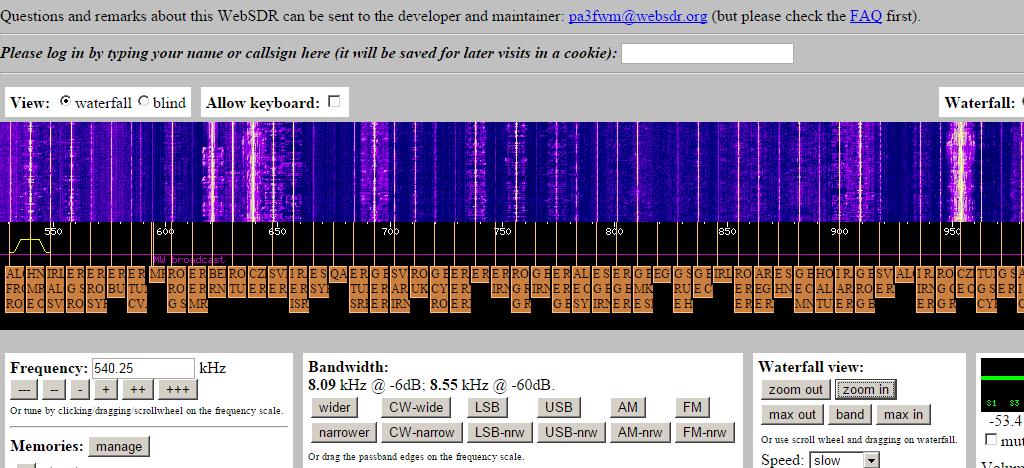Click the 600 mark on the frequency scale

pos(165,231)
